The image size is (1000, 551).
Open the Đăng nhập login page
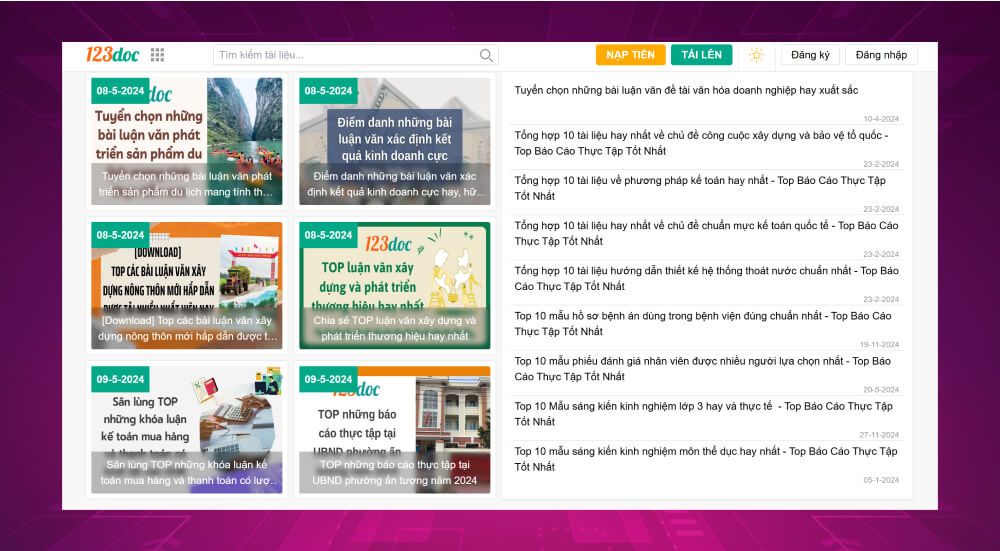click(x=881, y=55)
